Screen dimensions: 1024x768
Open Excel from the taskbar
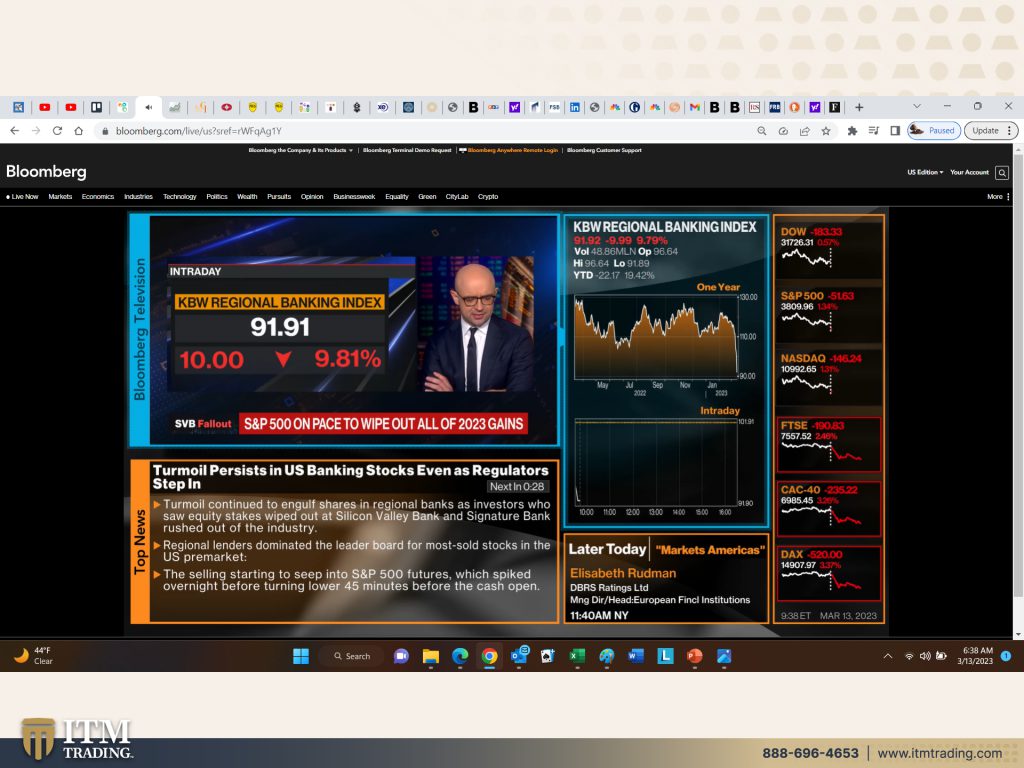pos(577,656)
